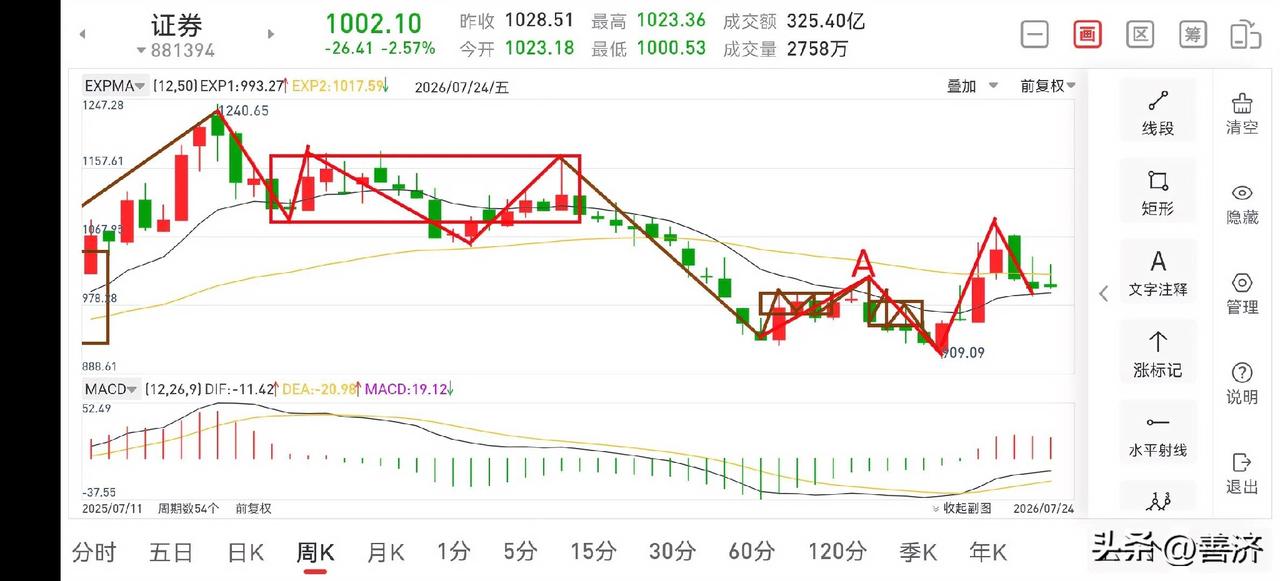
Task: Select the 周K weekly tab
Action: (x=315, y=551)
